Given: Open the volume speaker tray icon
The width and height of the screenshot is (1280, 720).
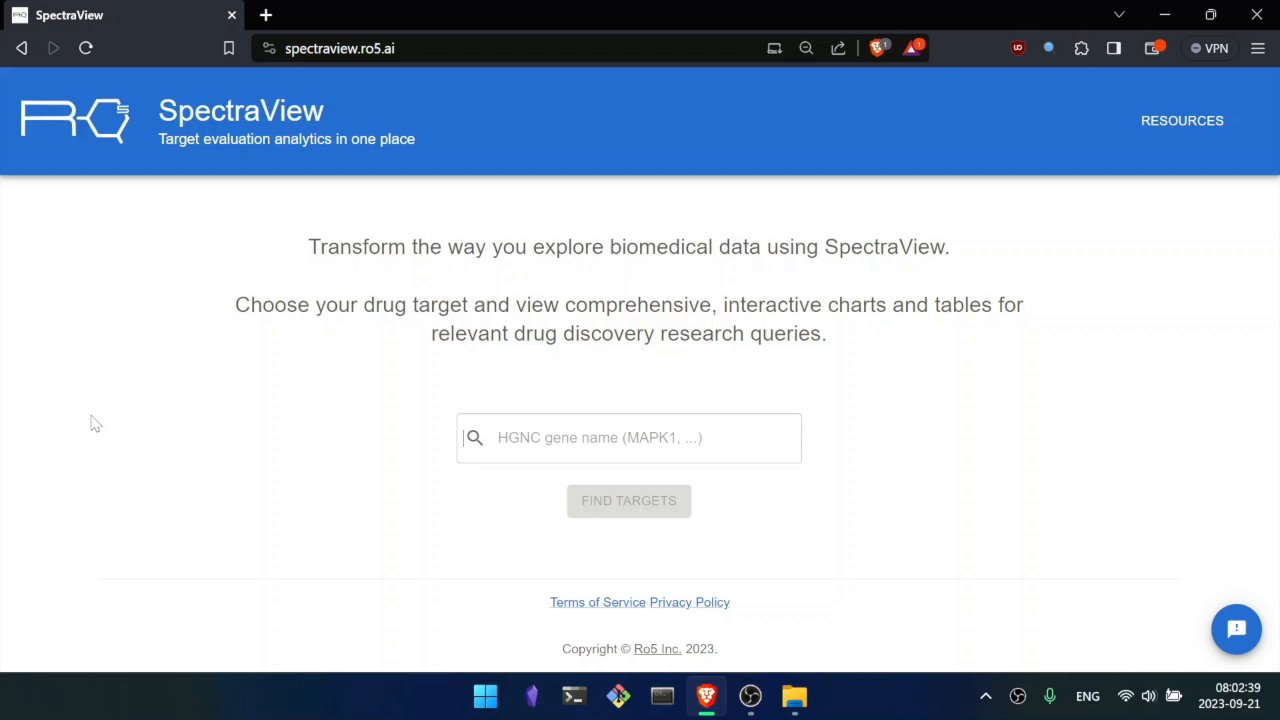Looking at the screenshot, I should [x=1148, y=696].
